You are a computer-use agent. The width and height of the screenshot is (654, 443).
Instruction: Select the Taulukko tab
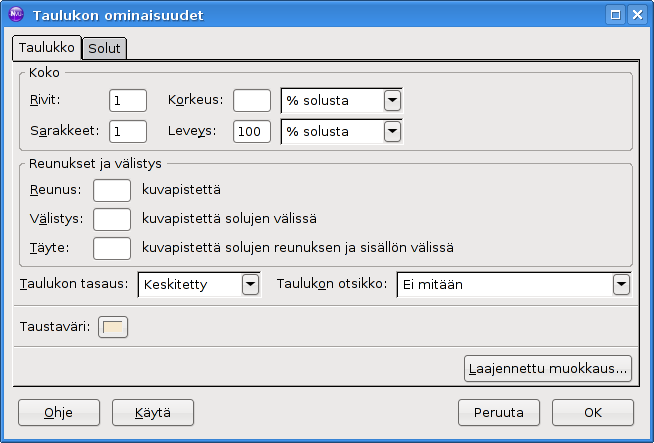47,47
